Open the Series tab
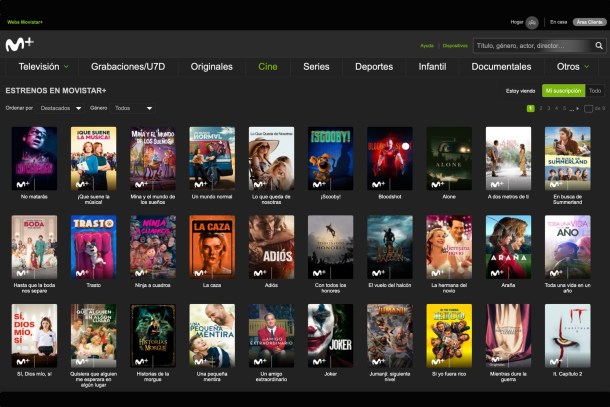The width and height of the screenshot is (610, 407). (316, 67)
